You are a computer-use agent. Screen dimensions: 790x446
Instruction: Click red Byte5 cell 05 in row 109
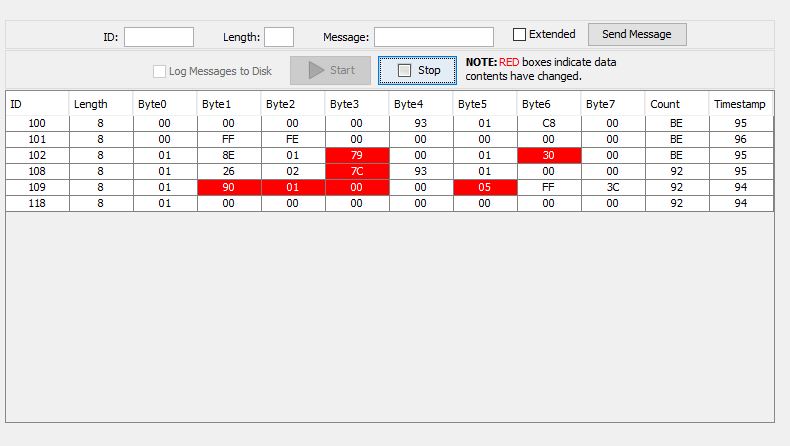pyautogui.click(x=485, y=187)
